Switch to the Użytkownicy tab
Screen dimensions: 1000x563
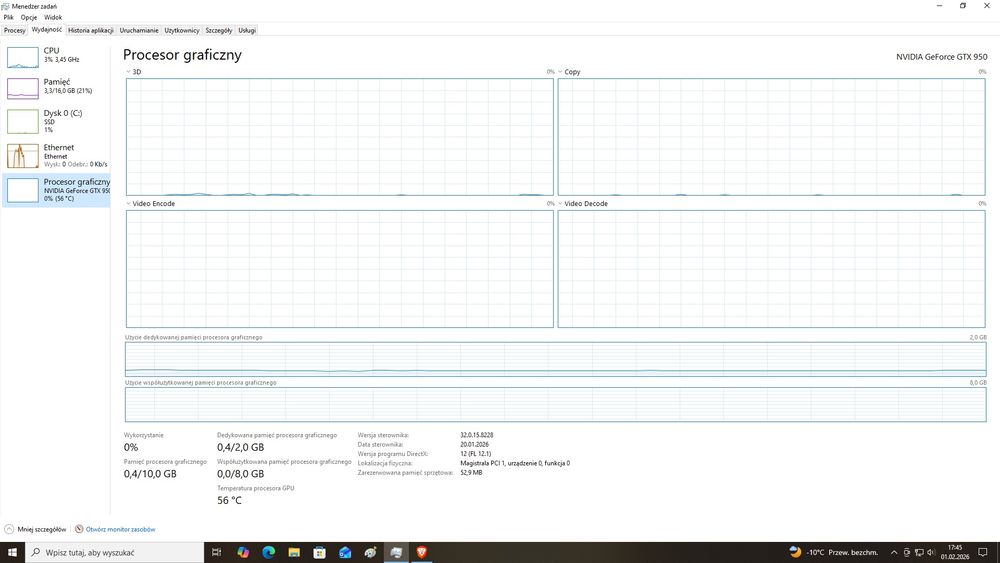(182, 30)
